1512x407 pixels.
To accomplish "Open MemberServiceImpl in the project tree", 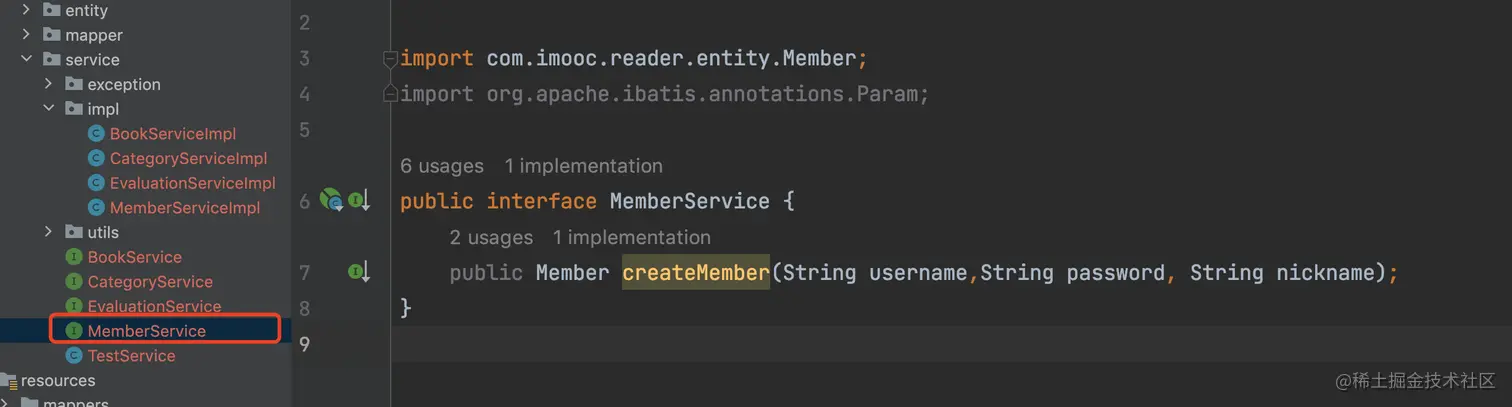I will pos(185,207).
